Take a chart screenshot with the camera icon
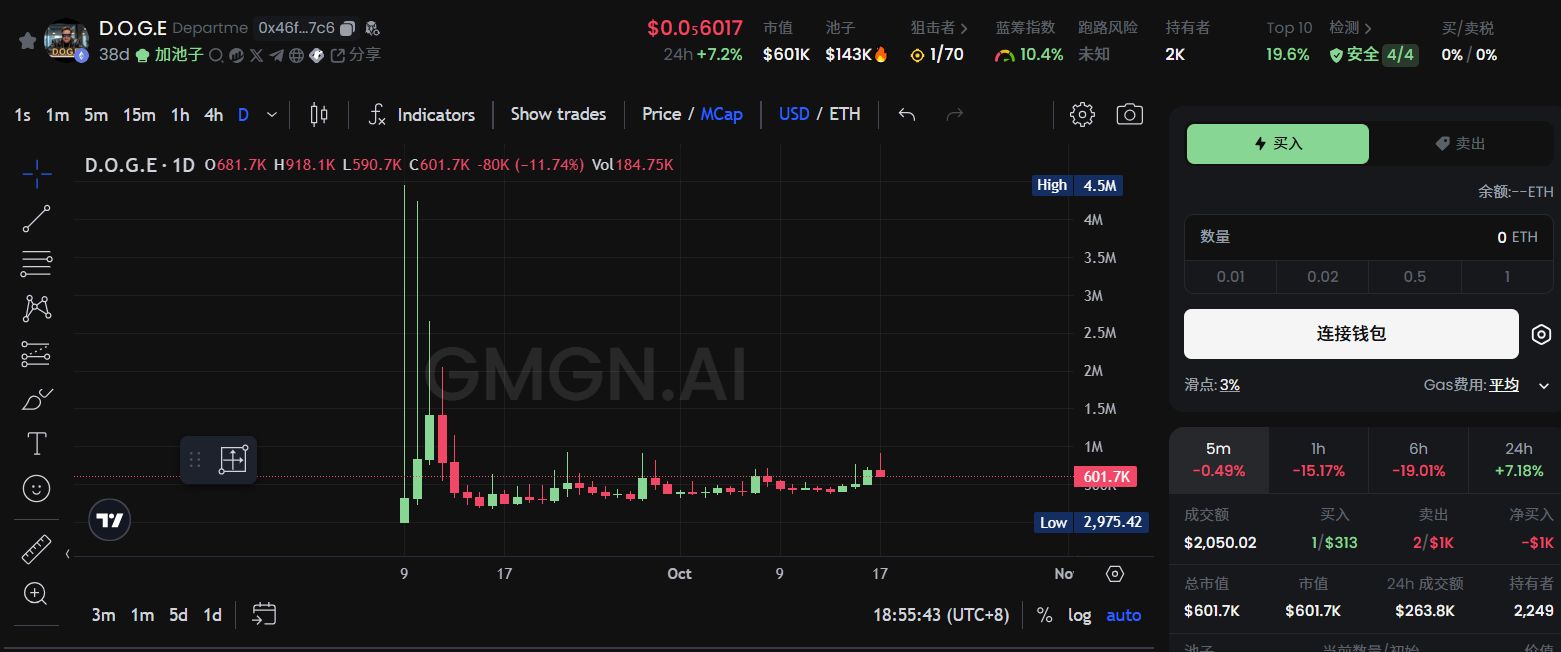The height and width of the screenshot is (652, 1561). pyautogui.click(x=1129, y=114)
